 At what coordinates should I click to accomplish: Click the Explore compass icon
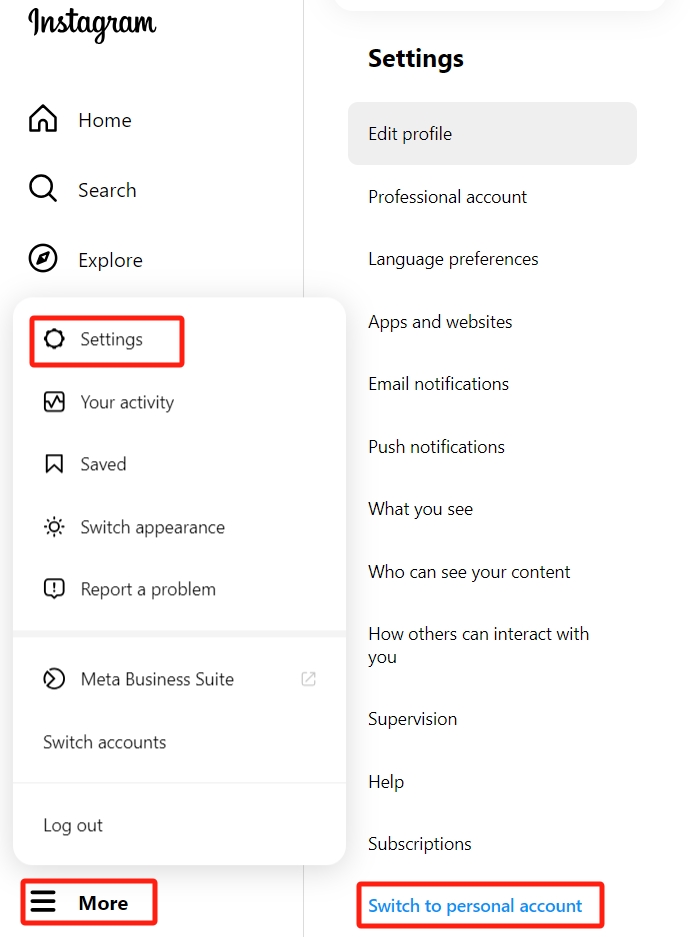pyautogui.click(x=43, y=259)
